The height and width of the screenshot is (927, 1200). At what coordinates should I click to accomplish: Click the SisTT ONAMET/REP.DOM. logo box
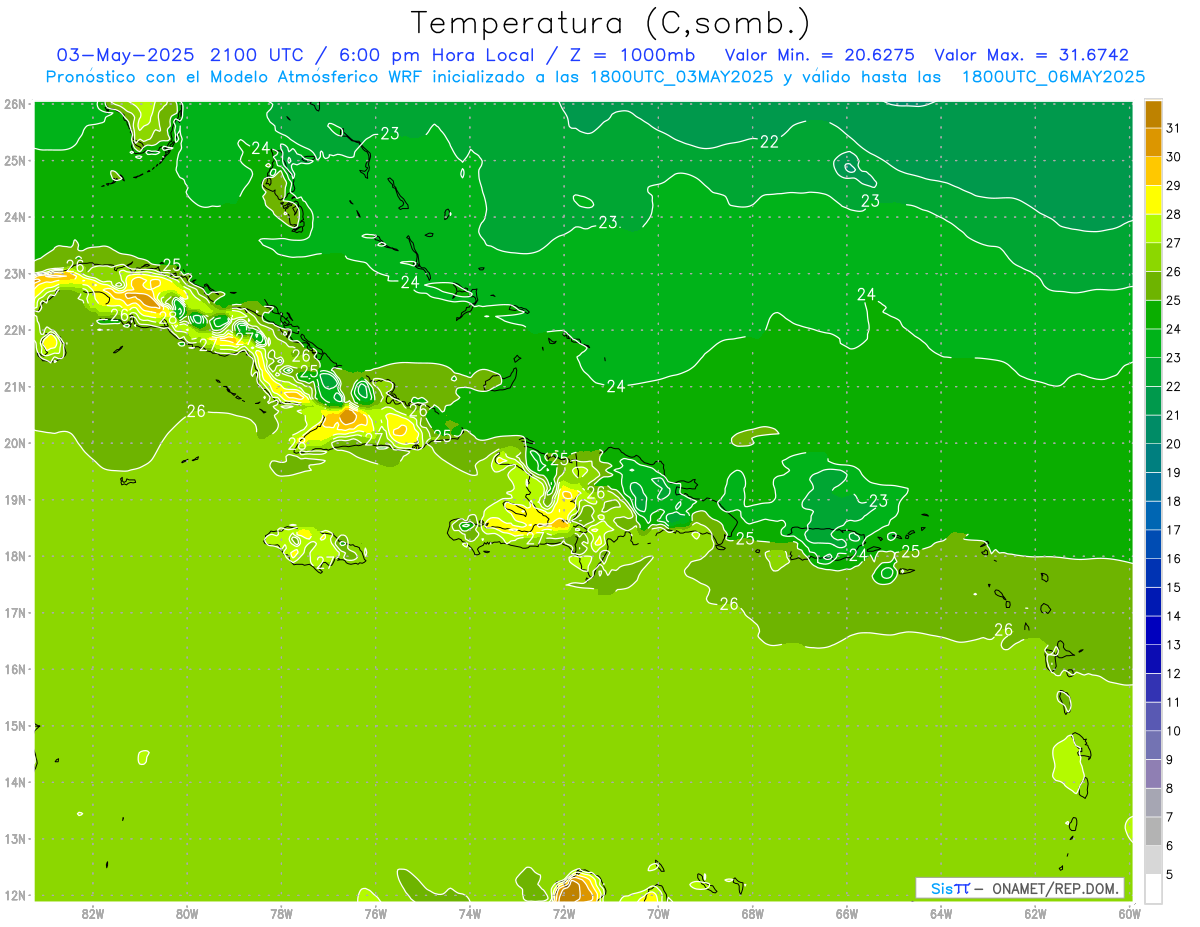tap(1019, 888)
